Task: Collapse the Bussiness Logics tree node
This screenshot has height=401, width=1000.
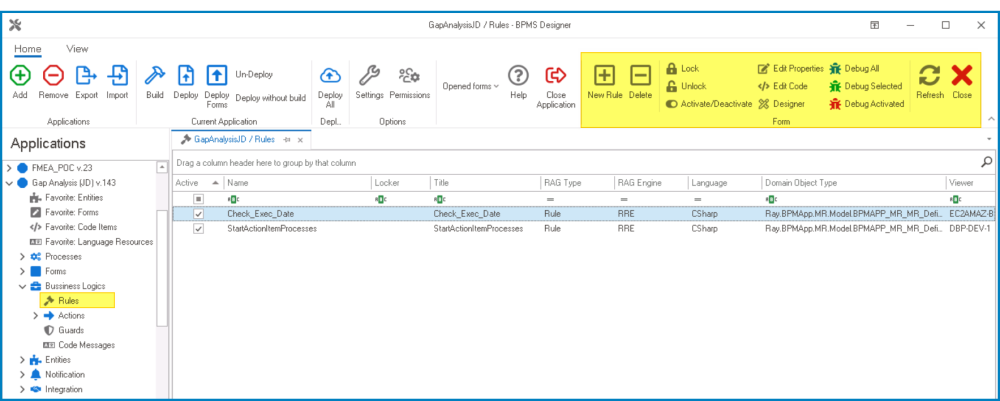Action: [23, 286]
